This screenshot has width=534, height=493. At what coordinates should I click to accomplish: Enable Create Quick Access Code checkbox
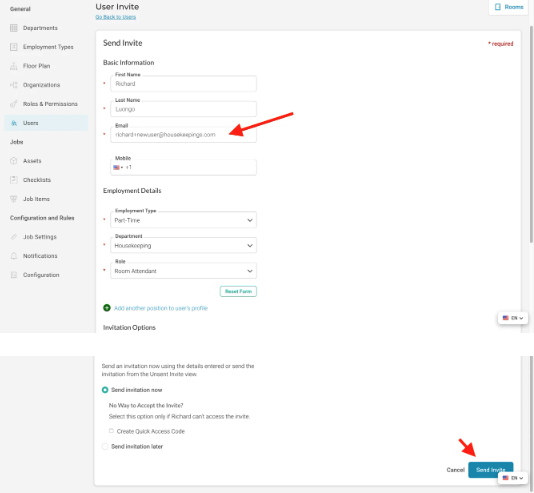coord(111,431)
